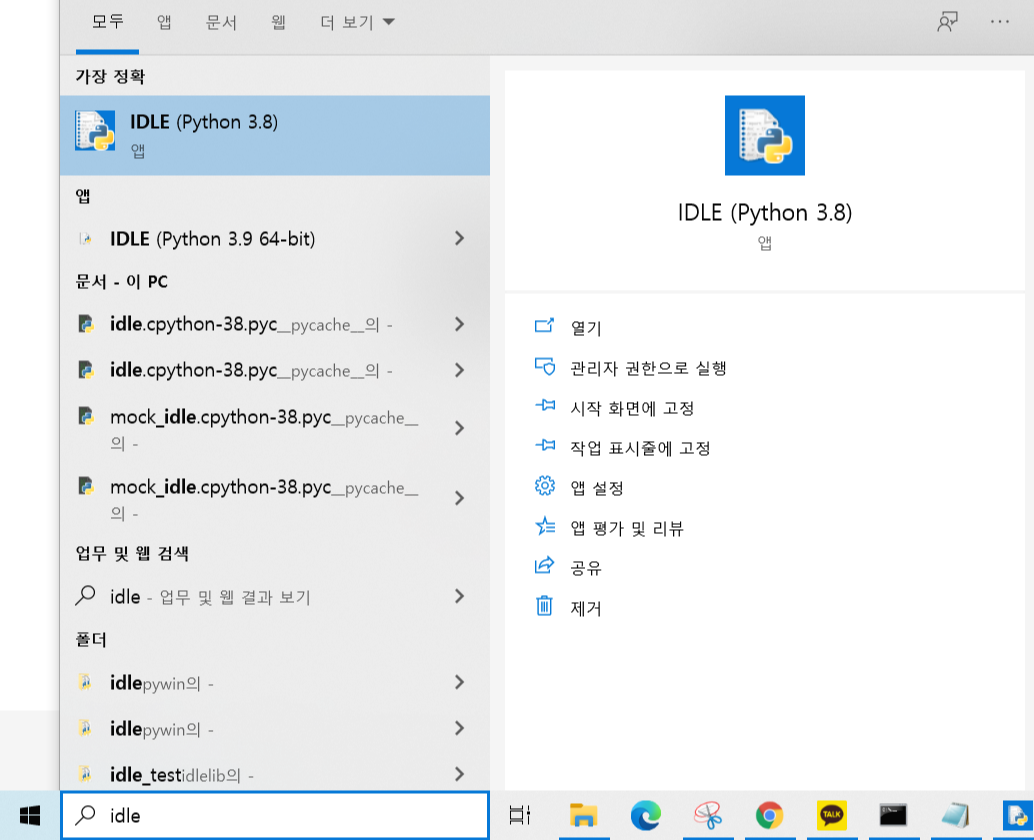Open 앱 설정 for IDLE
Image resolution: width=1034 pixels, height=840 pixels.
[x=597, y=488]
